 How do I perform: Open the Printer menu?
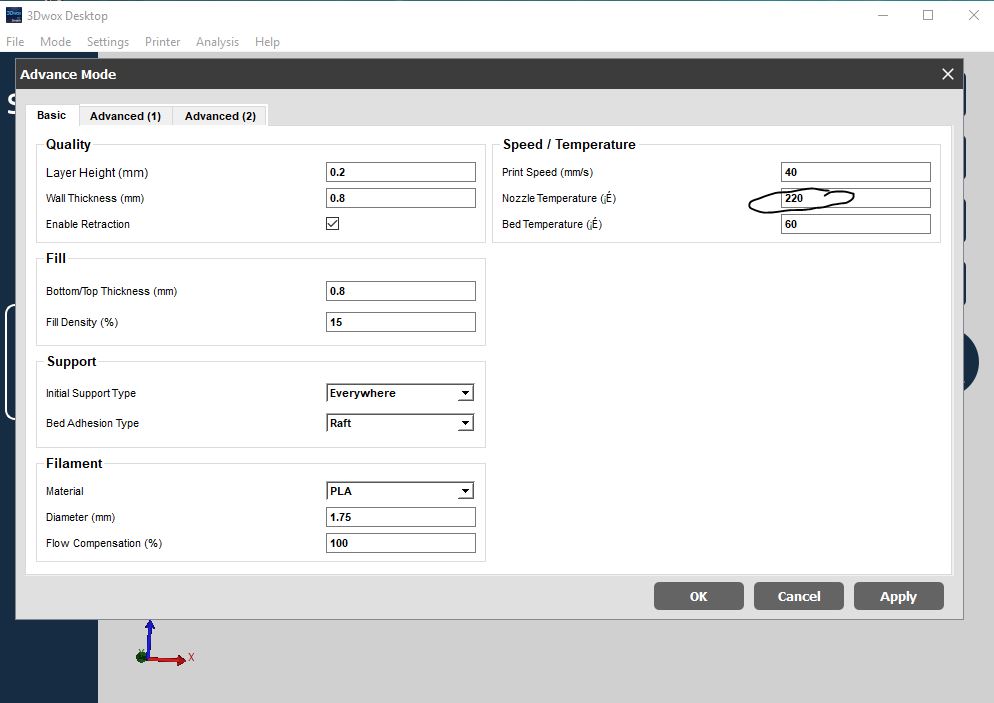[162, 42]
